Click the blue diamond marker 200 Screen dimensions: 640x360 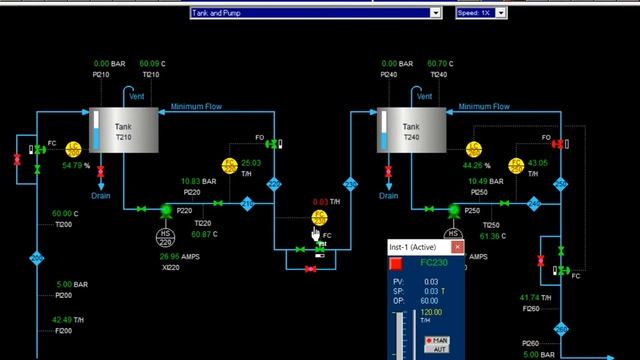pyautogui.click(x=37, y=258)
